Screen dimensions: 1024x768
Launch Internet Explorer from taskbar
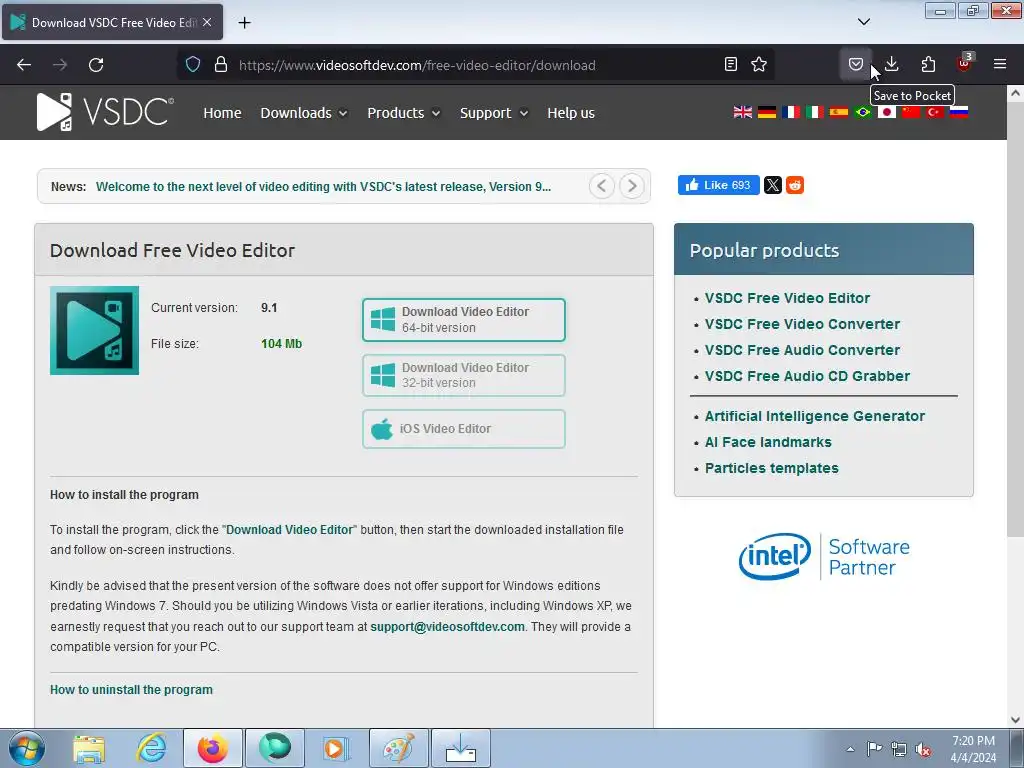point(151,748)
